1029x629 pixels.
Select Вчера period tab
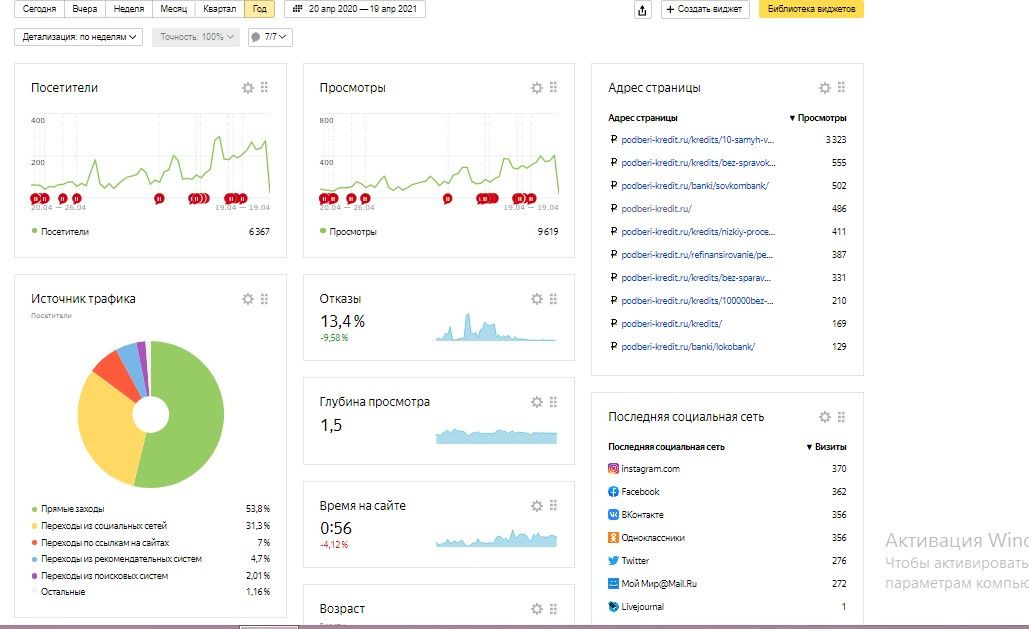tap(85, 9)
